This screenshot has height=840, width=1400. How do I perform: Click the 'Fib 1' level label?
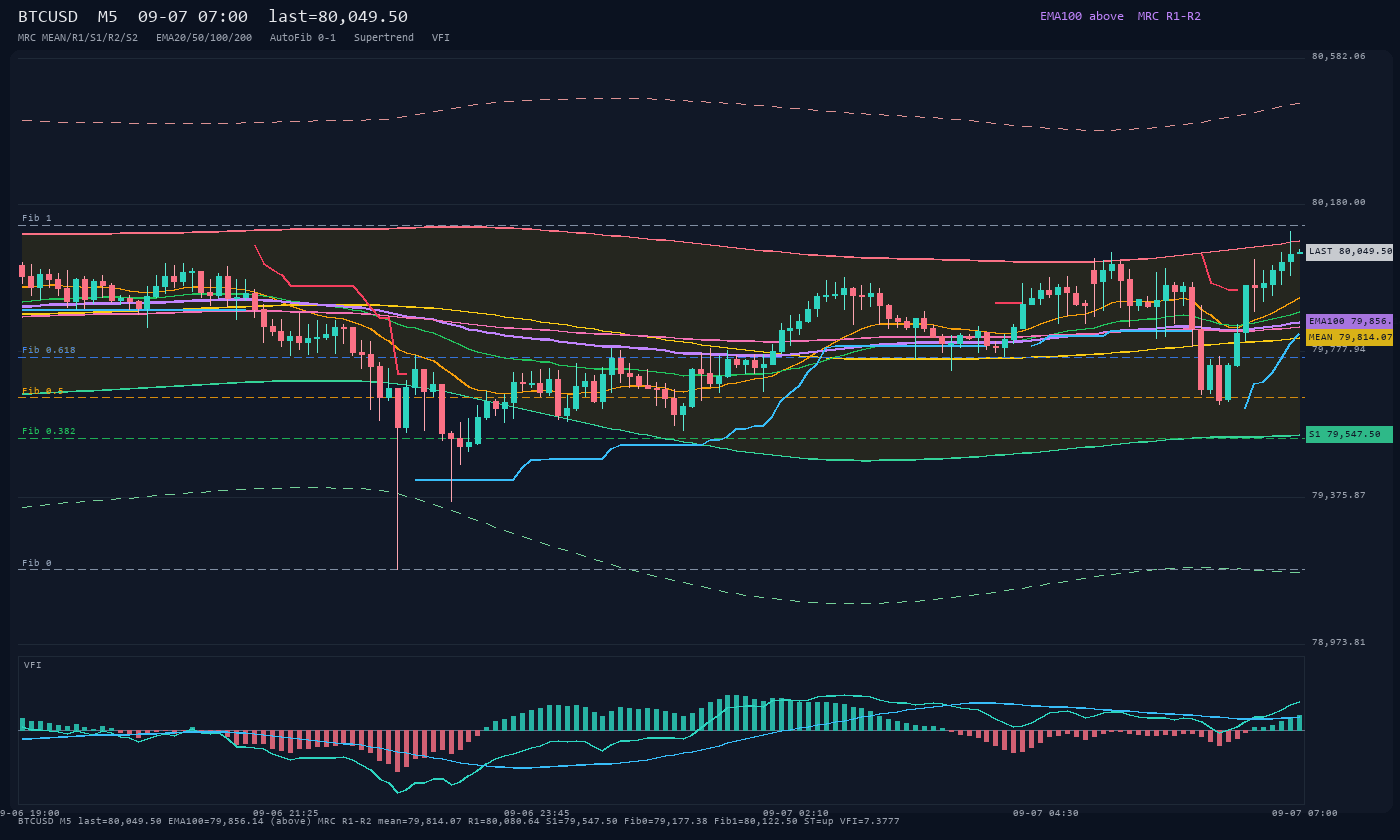point(37,218)
